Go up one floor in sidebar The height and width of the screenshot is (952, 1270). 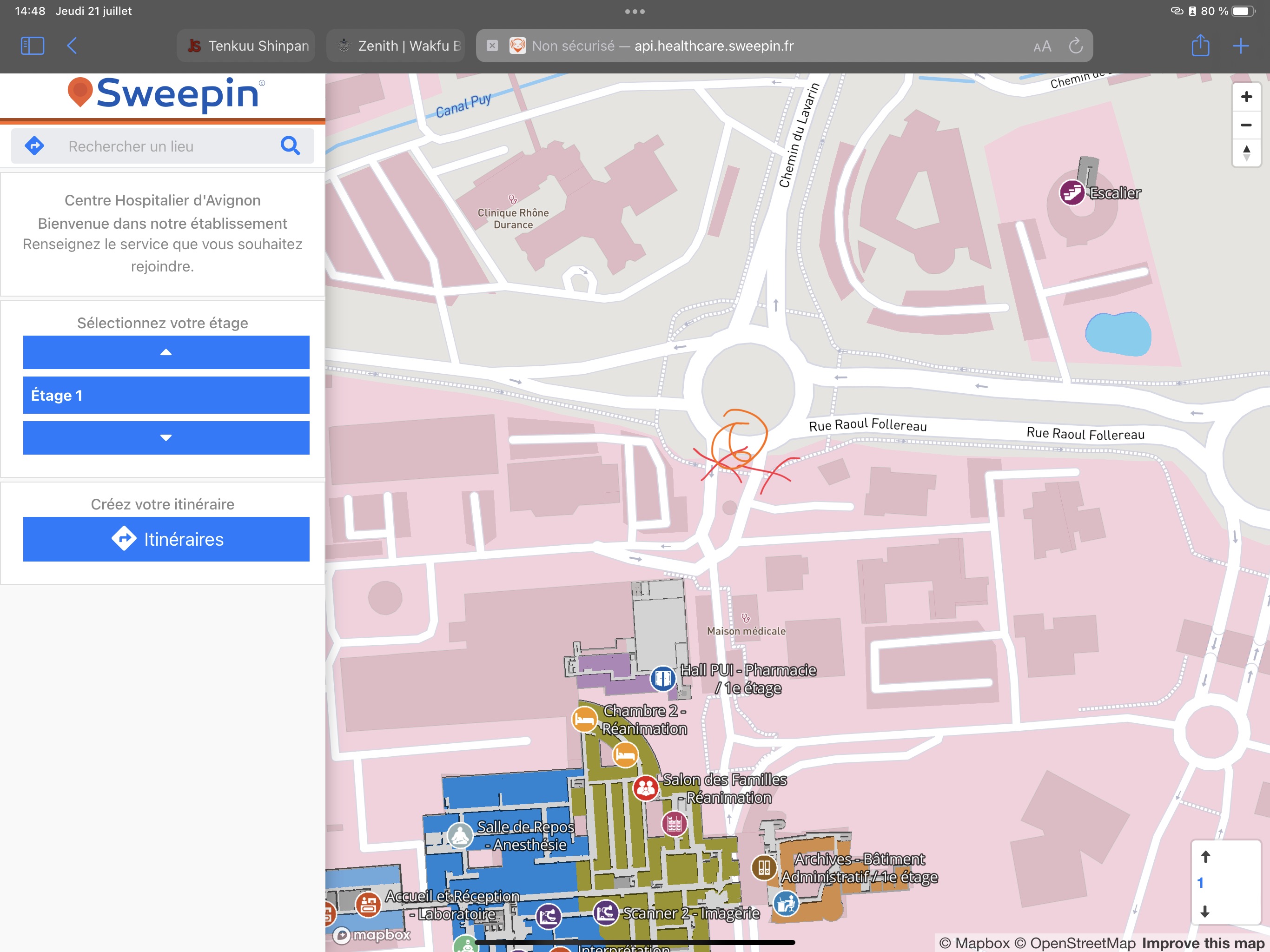point(166,352)
